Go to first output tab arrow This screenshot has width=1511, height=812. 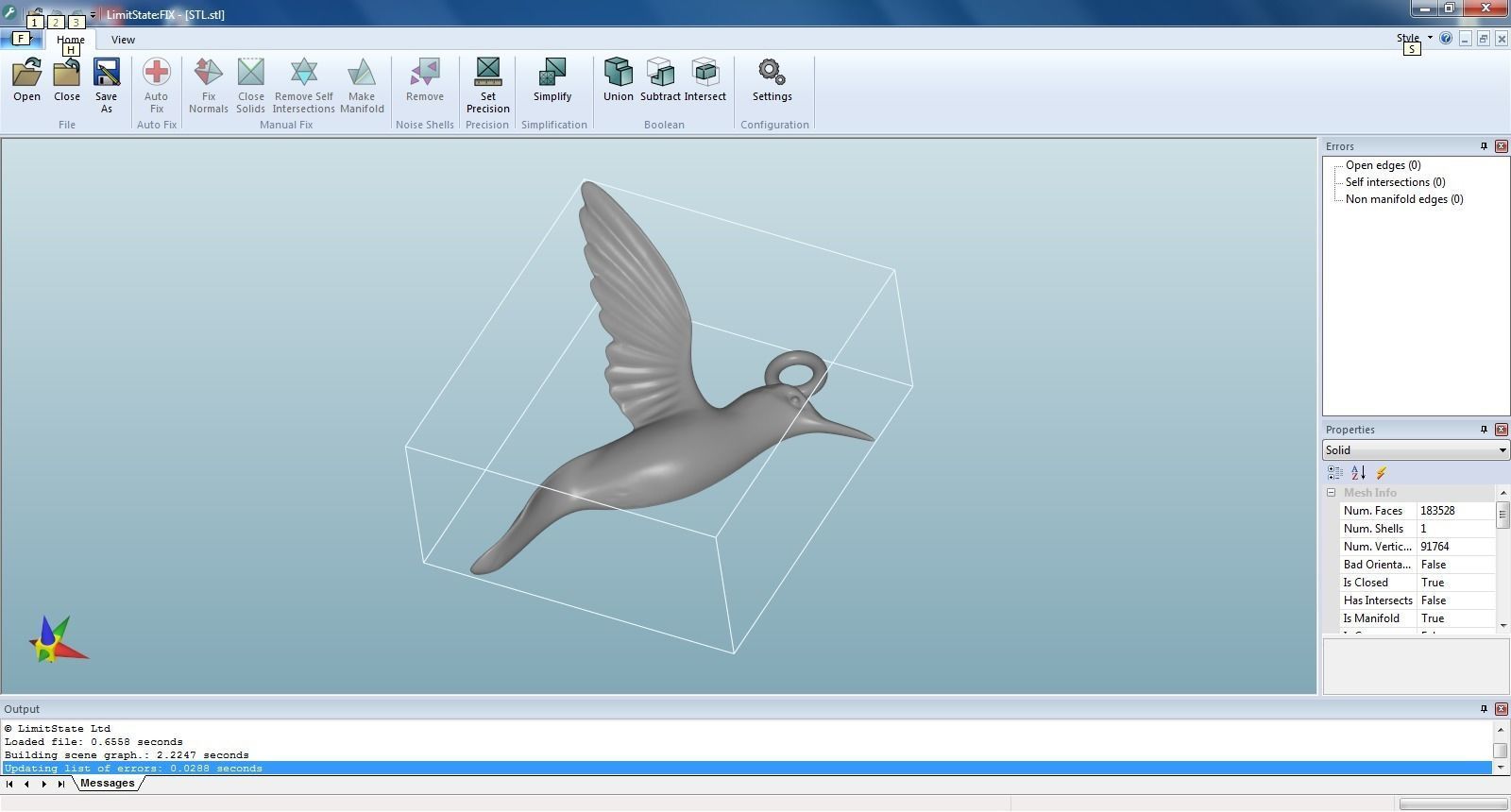[x=9, y=784]
